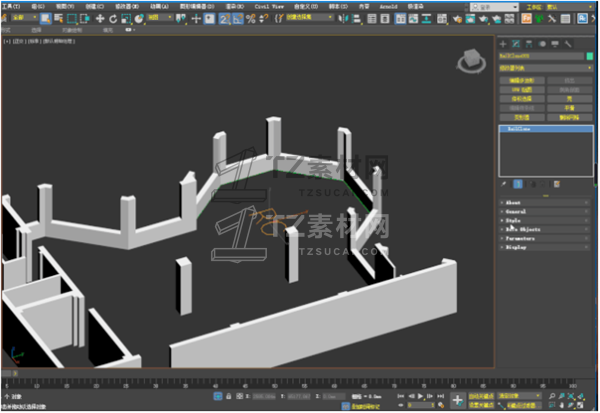This screenshot has width=600, height=413.
Task: Click the UVW 贴图 modifier button
Action: [522, 88]
